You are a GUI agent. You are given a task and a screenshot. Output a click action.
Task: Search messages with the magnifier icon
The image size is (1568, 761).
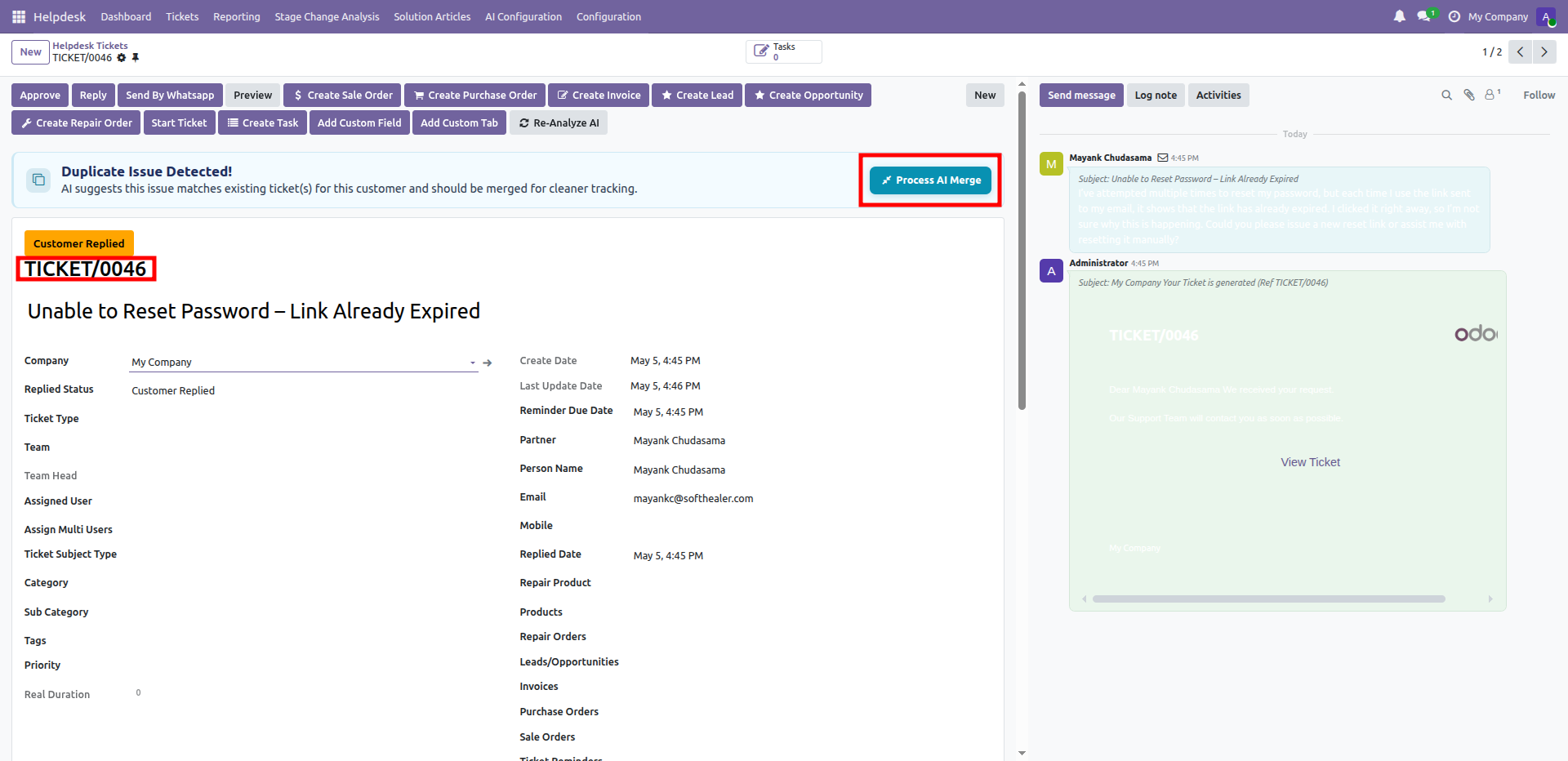(x=1446, y=96)
